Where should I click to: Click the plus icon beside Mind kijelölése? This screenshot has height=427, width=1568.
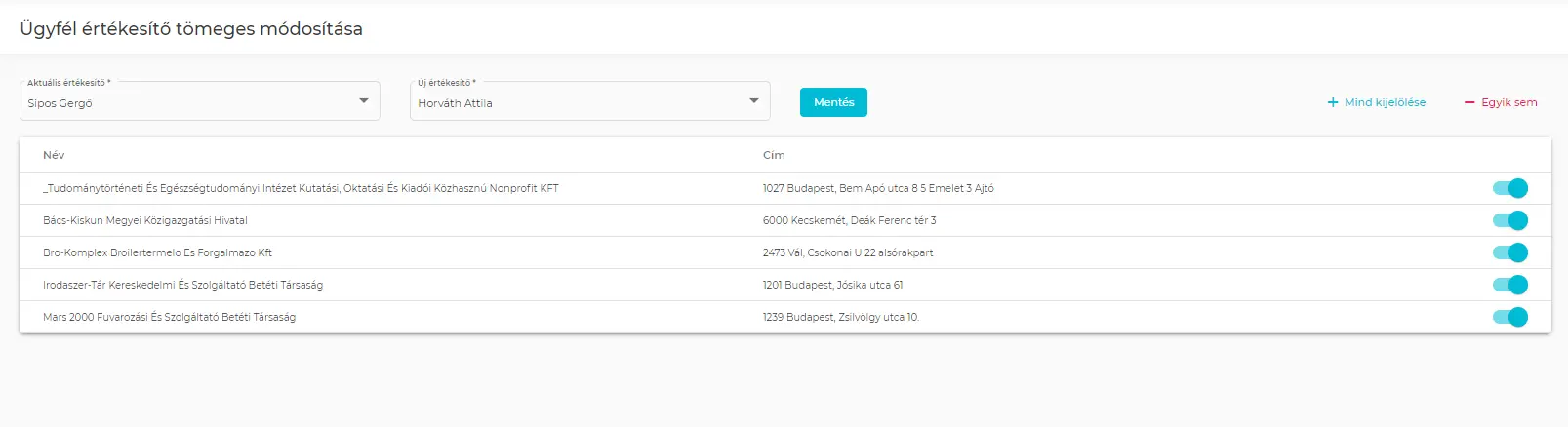pos(1333,102)
